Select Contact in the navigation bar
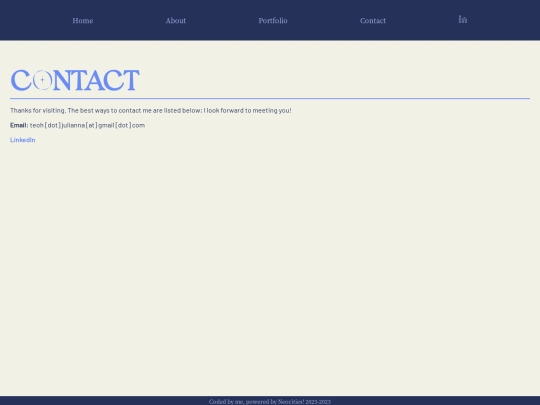This screenshot has width=540, height=405. coord(373,21)
